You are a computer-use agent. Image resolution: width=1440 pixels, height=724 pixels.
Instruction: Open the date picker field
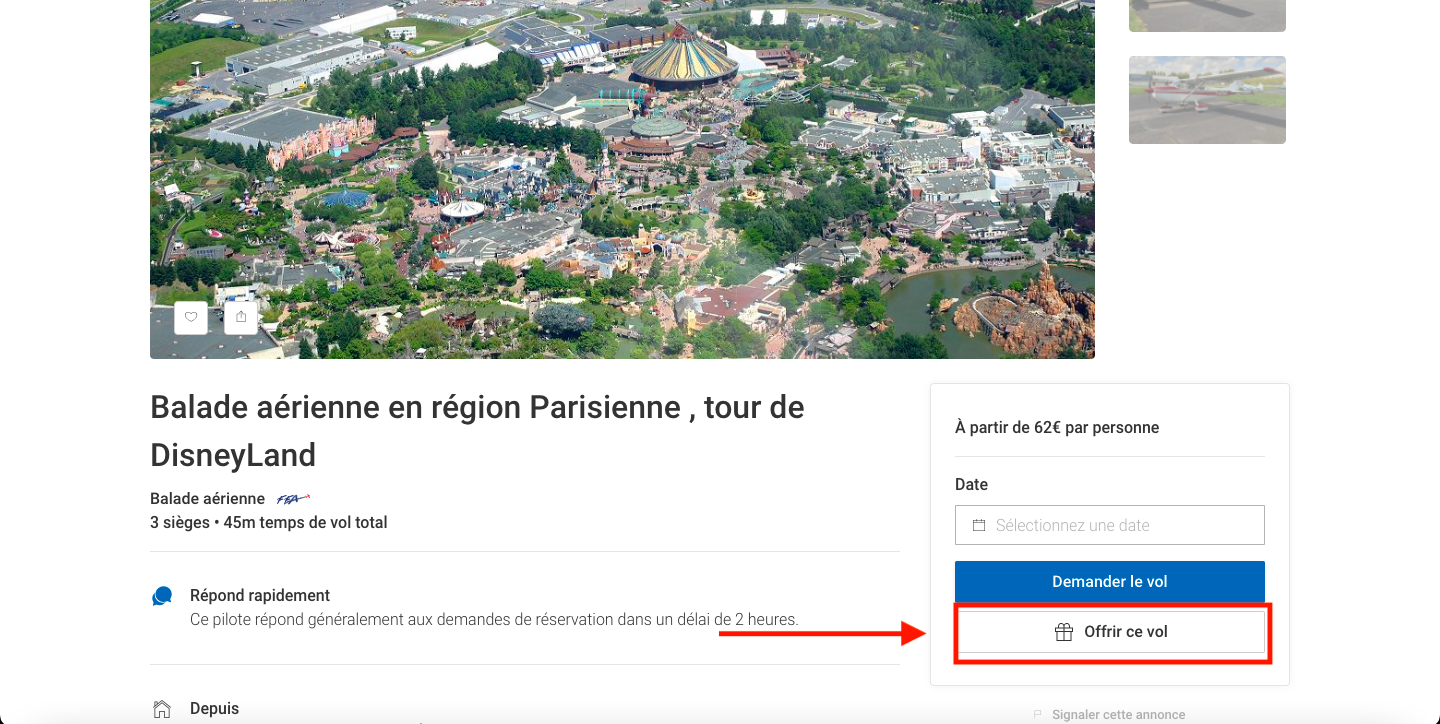pos(1110,525)
